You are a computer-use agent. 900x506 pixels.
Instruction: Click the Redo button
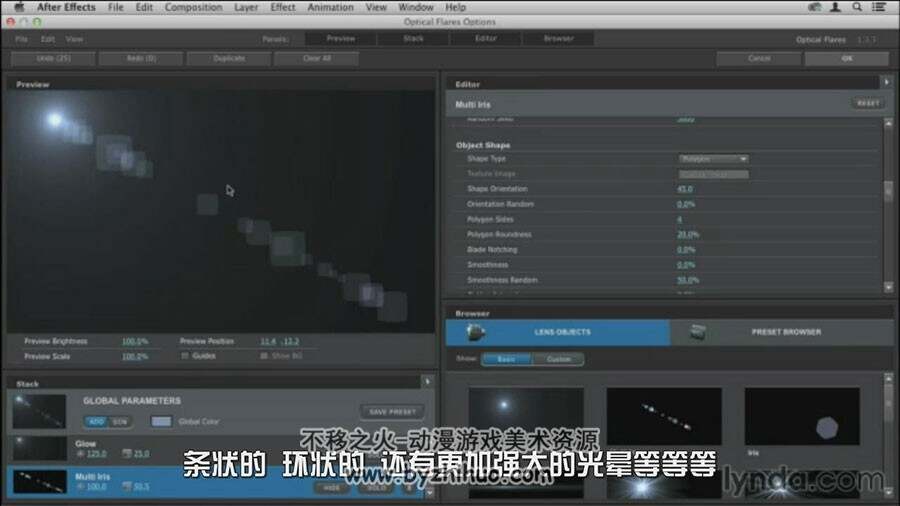tap(141, 59)
